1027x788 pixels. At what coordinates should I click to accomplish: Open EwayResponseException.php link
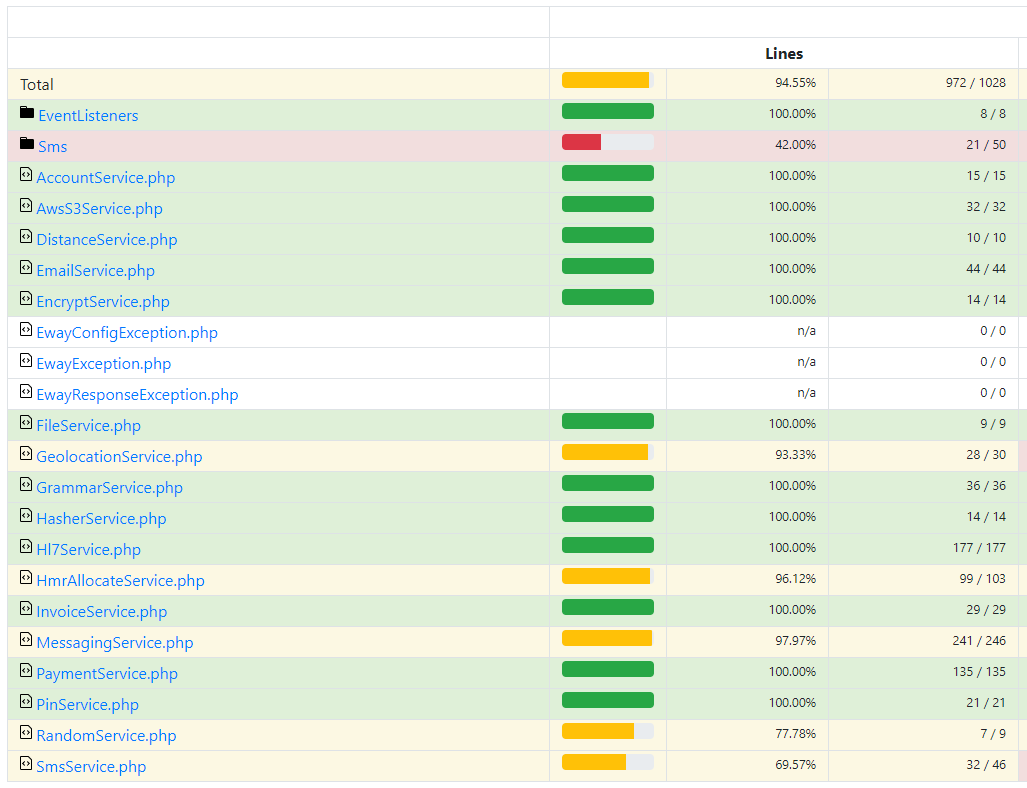[x=137, y=394]
